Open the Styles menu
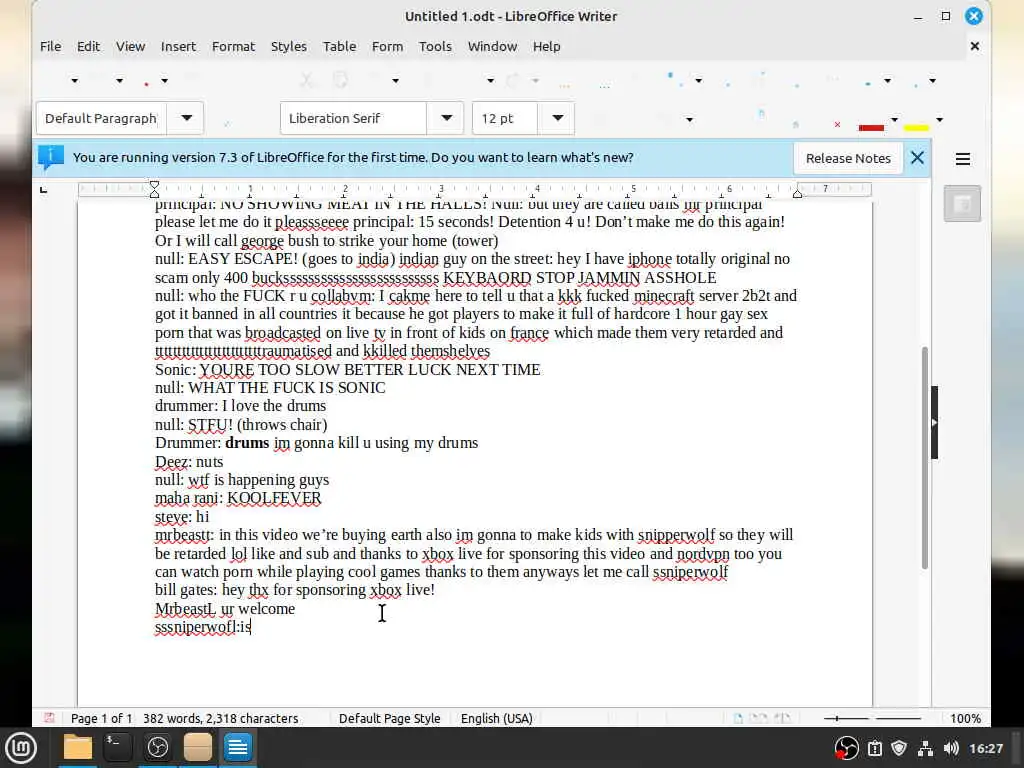The height and width of the screenshot is (768, 1024). coord(289,46)
